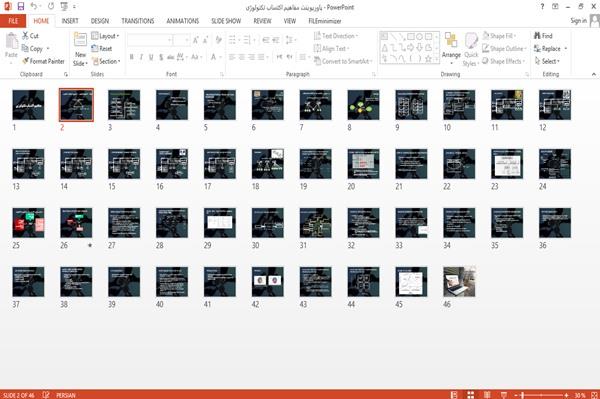Switch to the TRANSITIONS tab

click(x=138, y=21)
